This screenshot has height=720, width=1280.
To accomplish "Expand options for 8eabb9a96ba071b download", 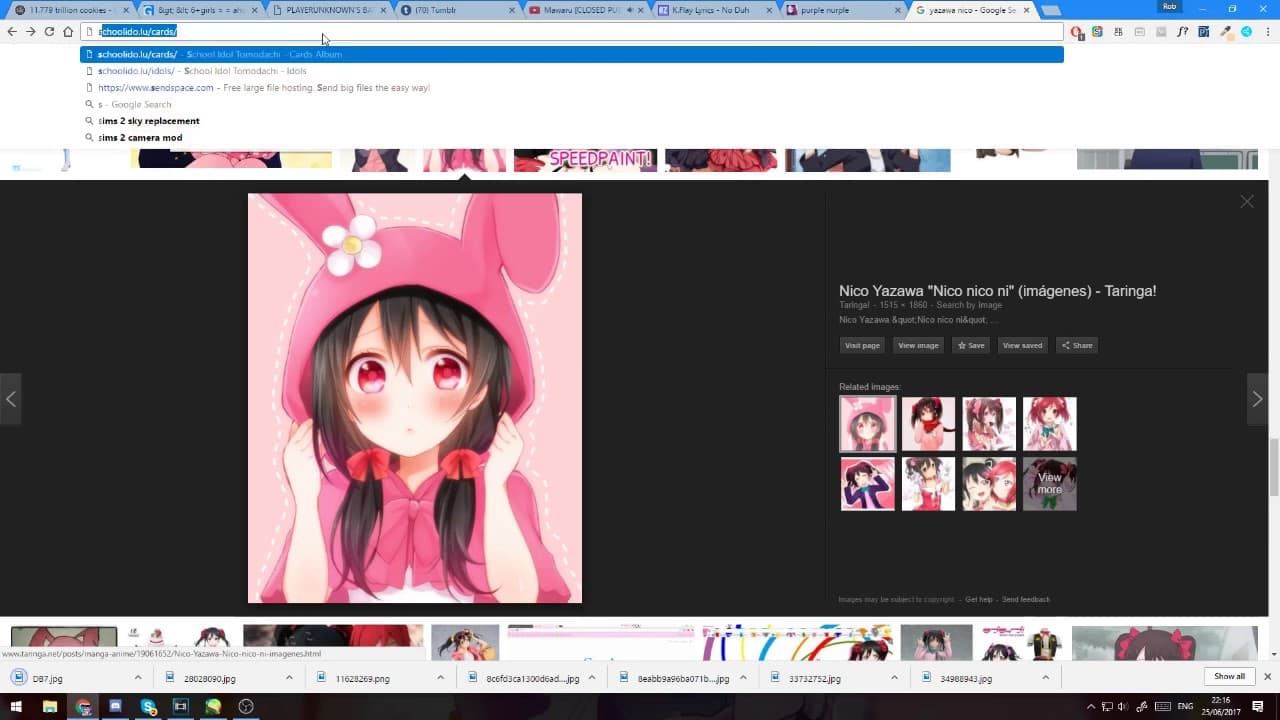I will coord(743,677).
